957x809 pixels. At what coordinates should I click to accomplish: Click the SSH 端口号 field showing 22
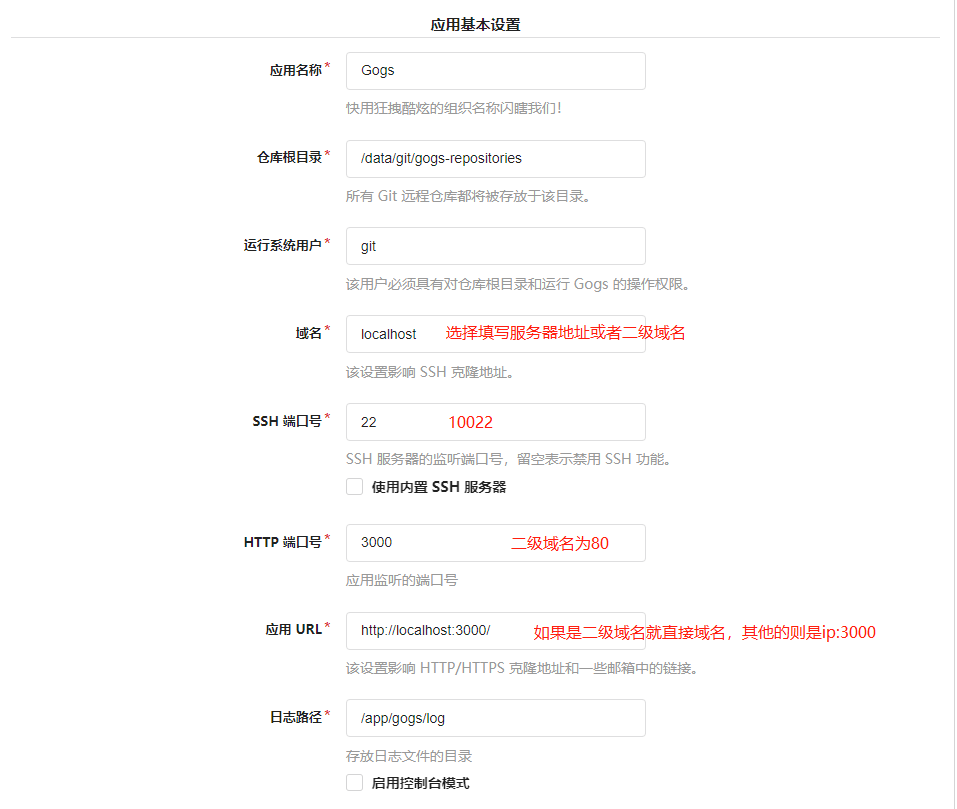(496, 422)
